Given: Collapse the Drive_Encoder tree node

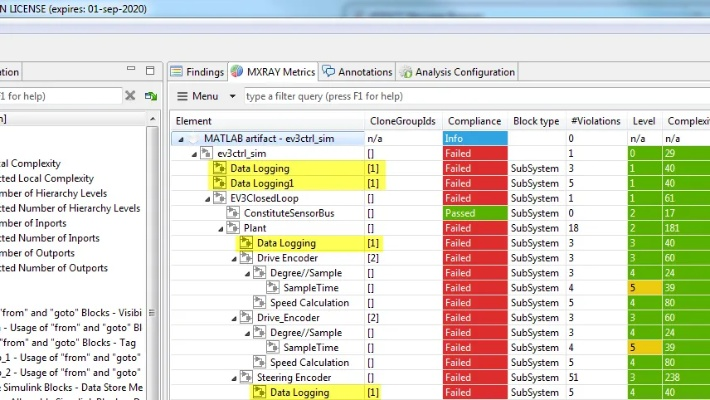Looking at the screenshot, I should point(233,318).
